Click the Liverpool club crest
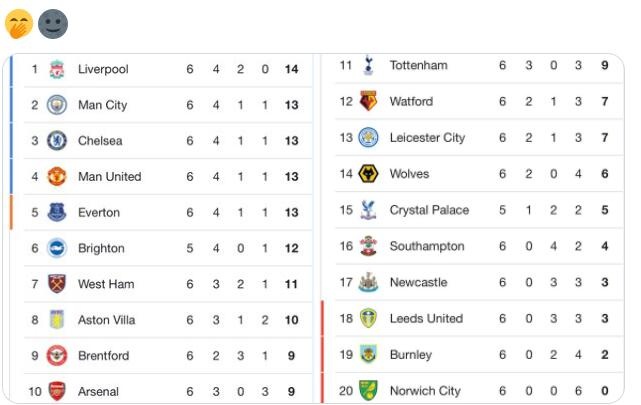Viewport: 641px width, 405px height. tap(57, 69)
